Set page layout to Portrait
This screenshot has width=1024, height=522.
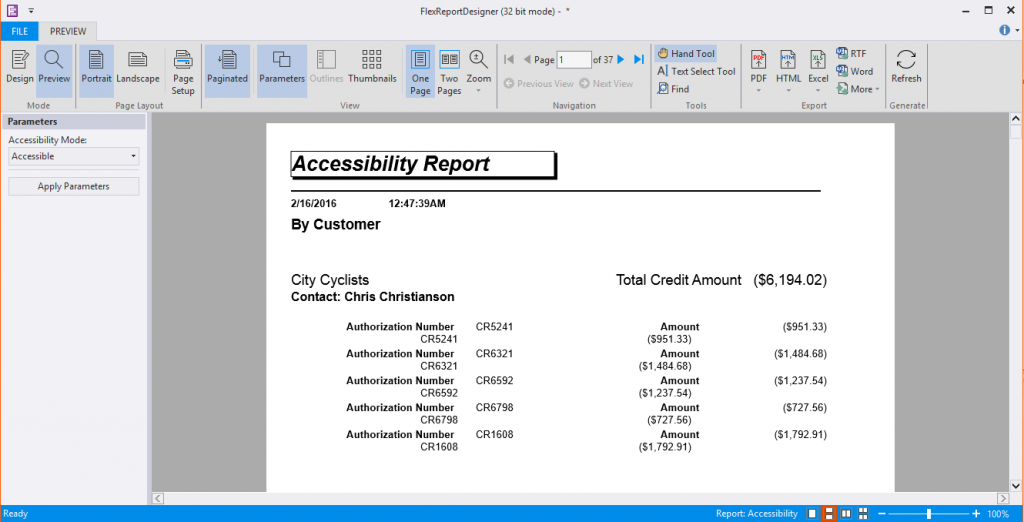(96, 71)
